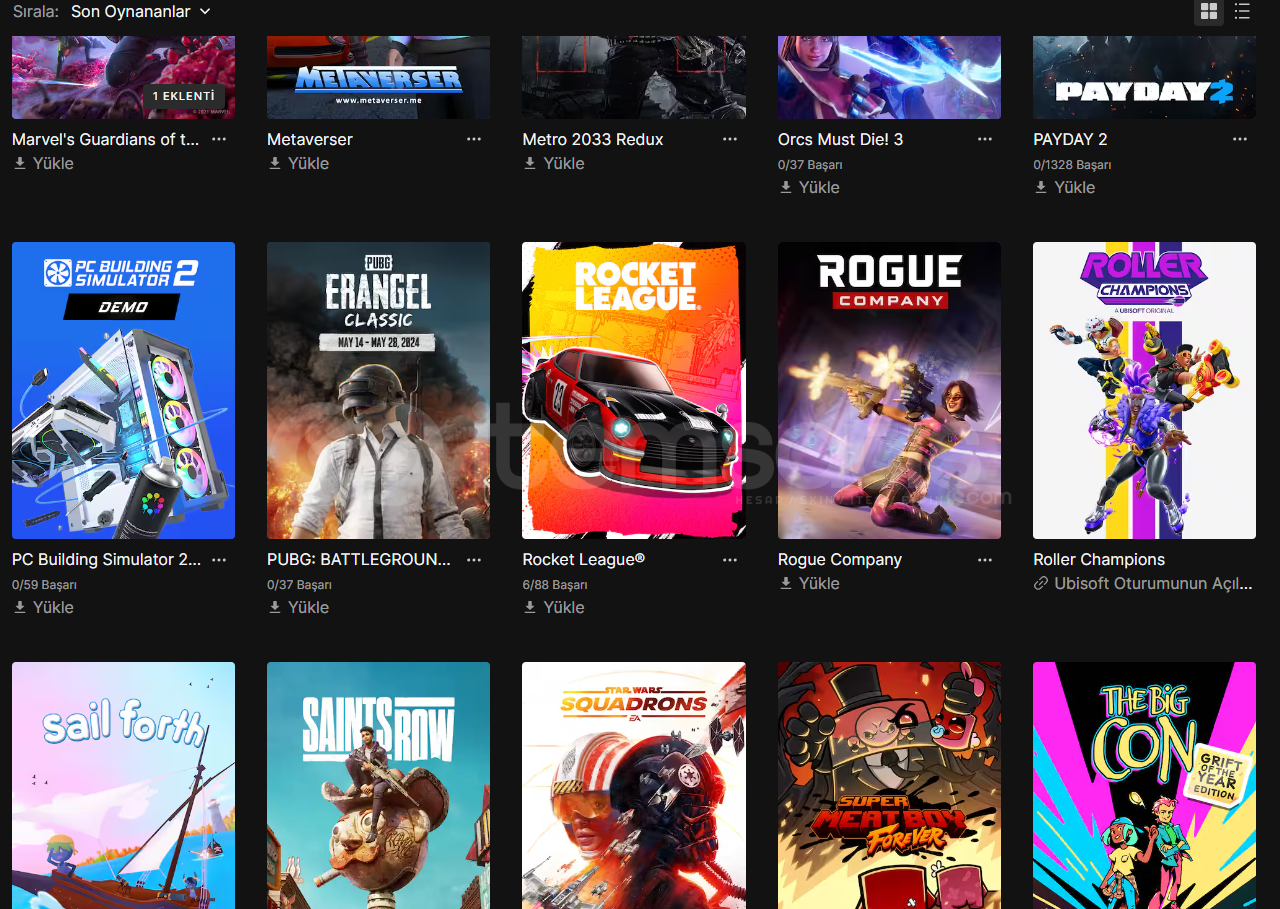This screenshot has height=909, width=1280.
Task: Open the PAYDAY 2 cover thumbnail
Action: [1144, 77]
